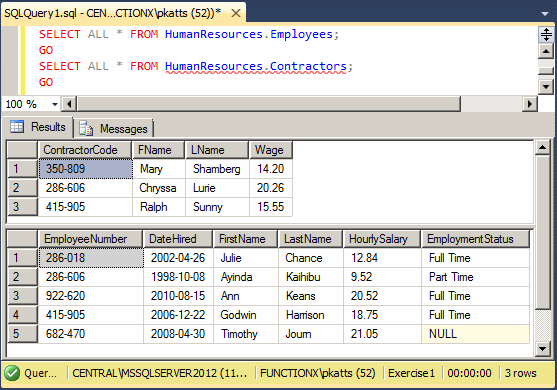
Task: Select the Godwin cell
Action: point(246,315)
